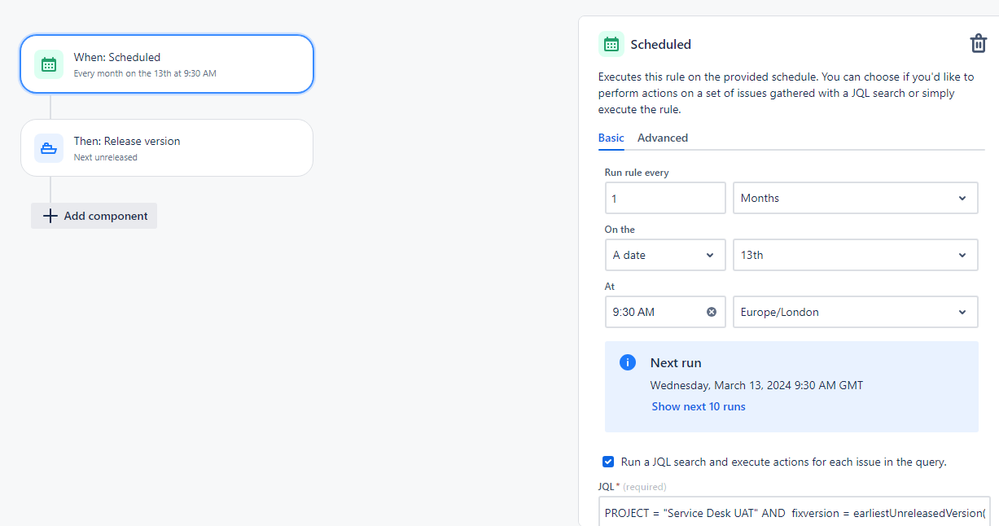Select the Basic tab
Screen dimensions: 999x526
(x=610, y=138)
